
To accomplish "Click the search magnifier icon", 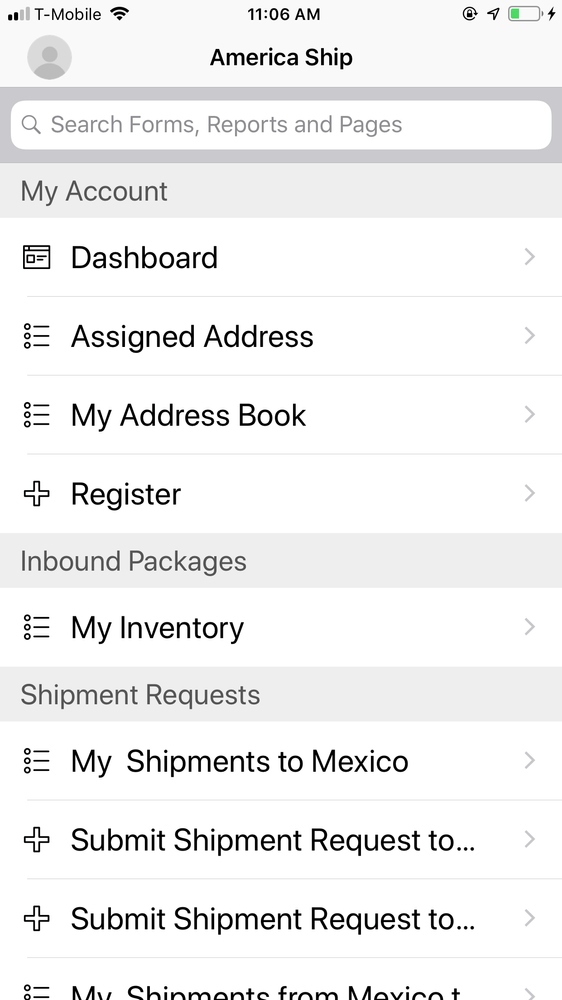I will click(31, 124).
